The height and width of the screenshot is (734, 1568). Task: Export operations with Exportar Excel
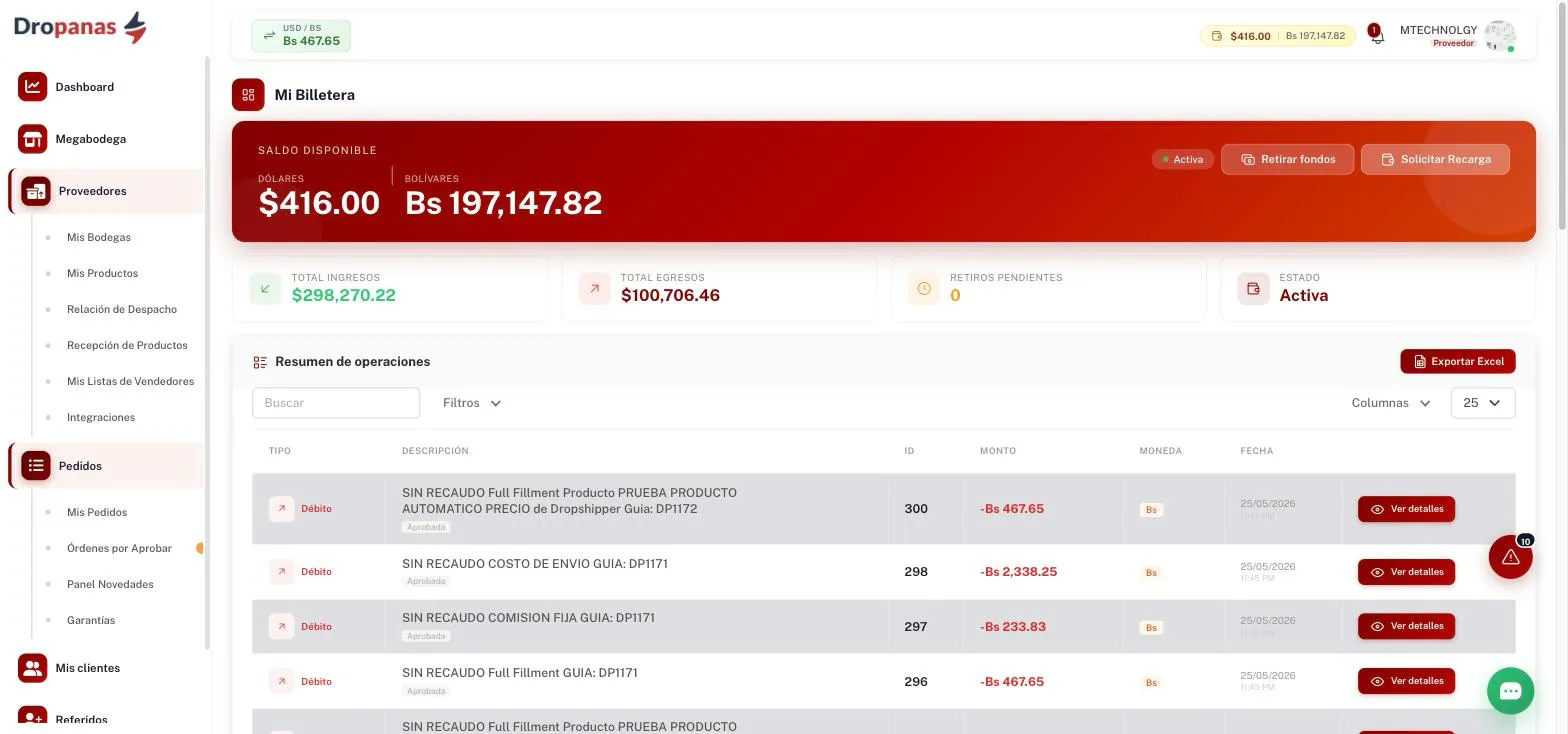click(x=1458, y=361)
